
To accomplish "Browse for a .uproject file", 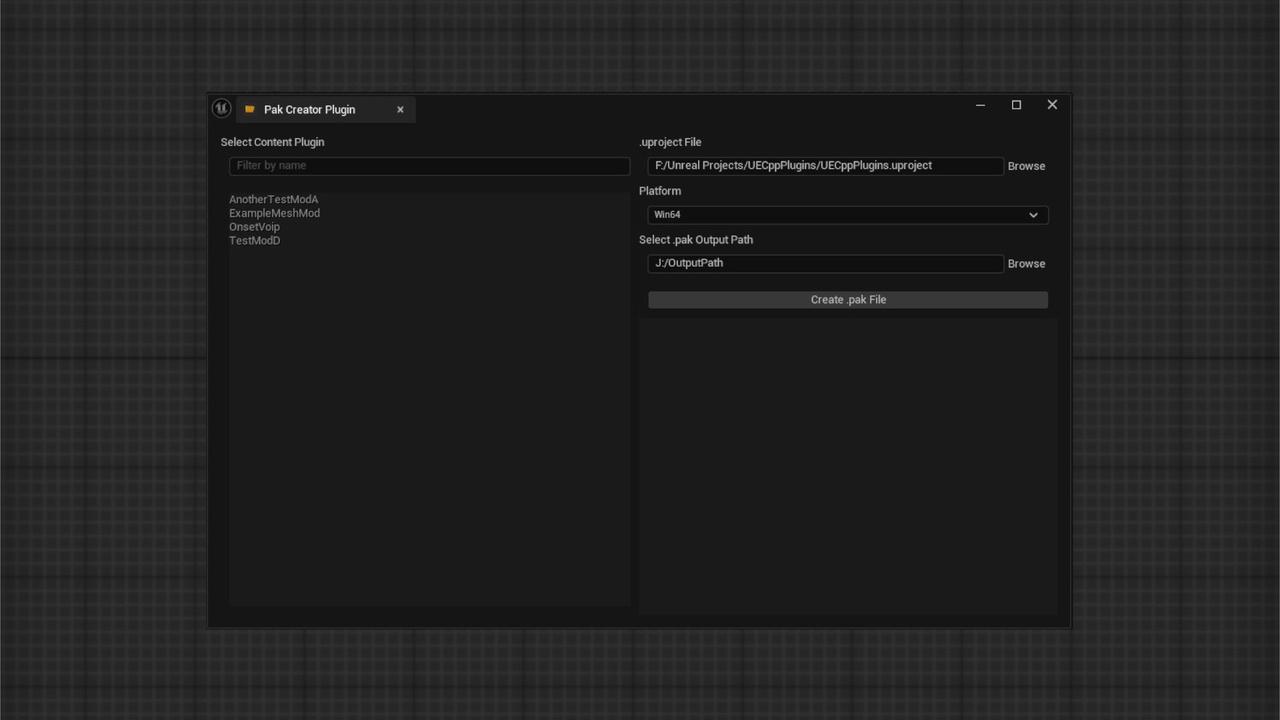I will (x=1026, y=165).
